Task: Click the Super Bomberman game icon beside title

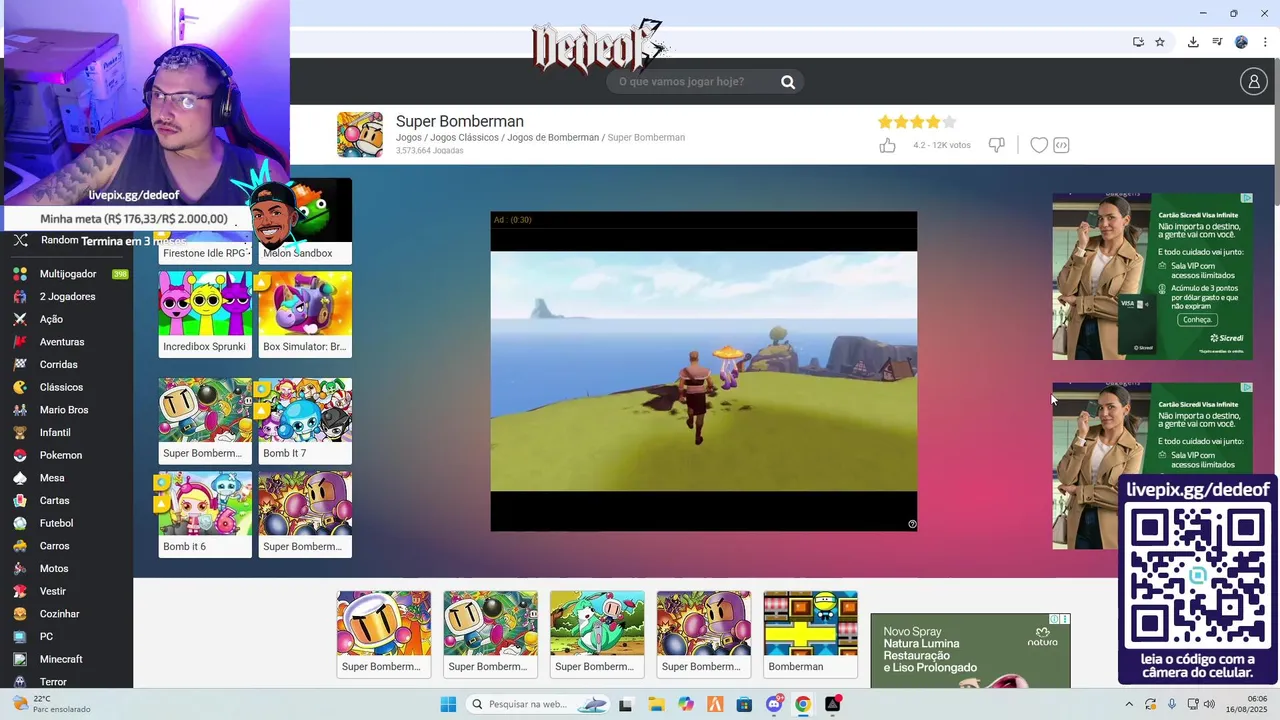Action: [360, 135]
